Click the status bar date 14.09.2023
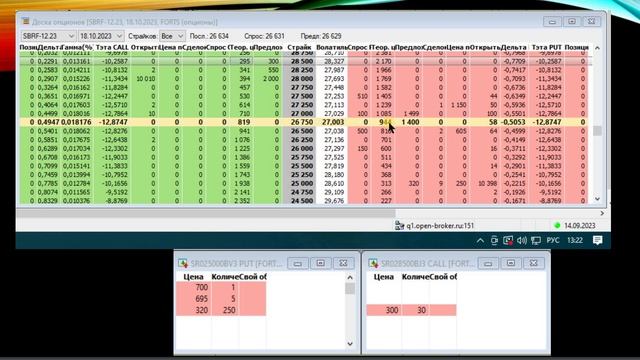The image size is (640, 360). (x=580, y=225)
